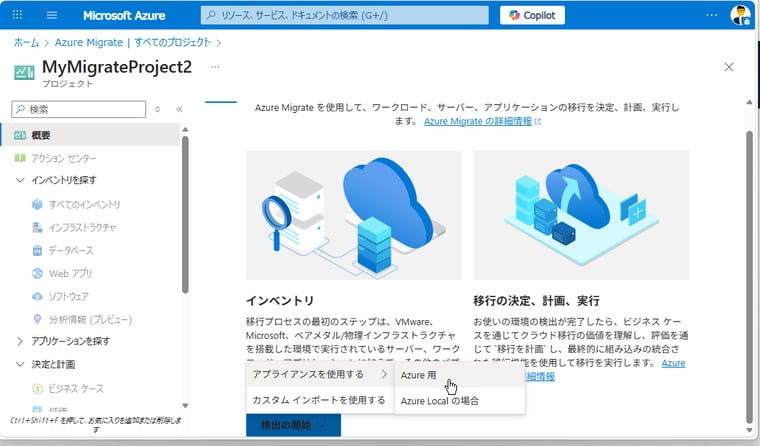This screenshot has width=760, height=446.
Task: Click the sidebar 検索 field
Action: pyautogui.click(x=79, y=109)
